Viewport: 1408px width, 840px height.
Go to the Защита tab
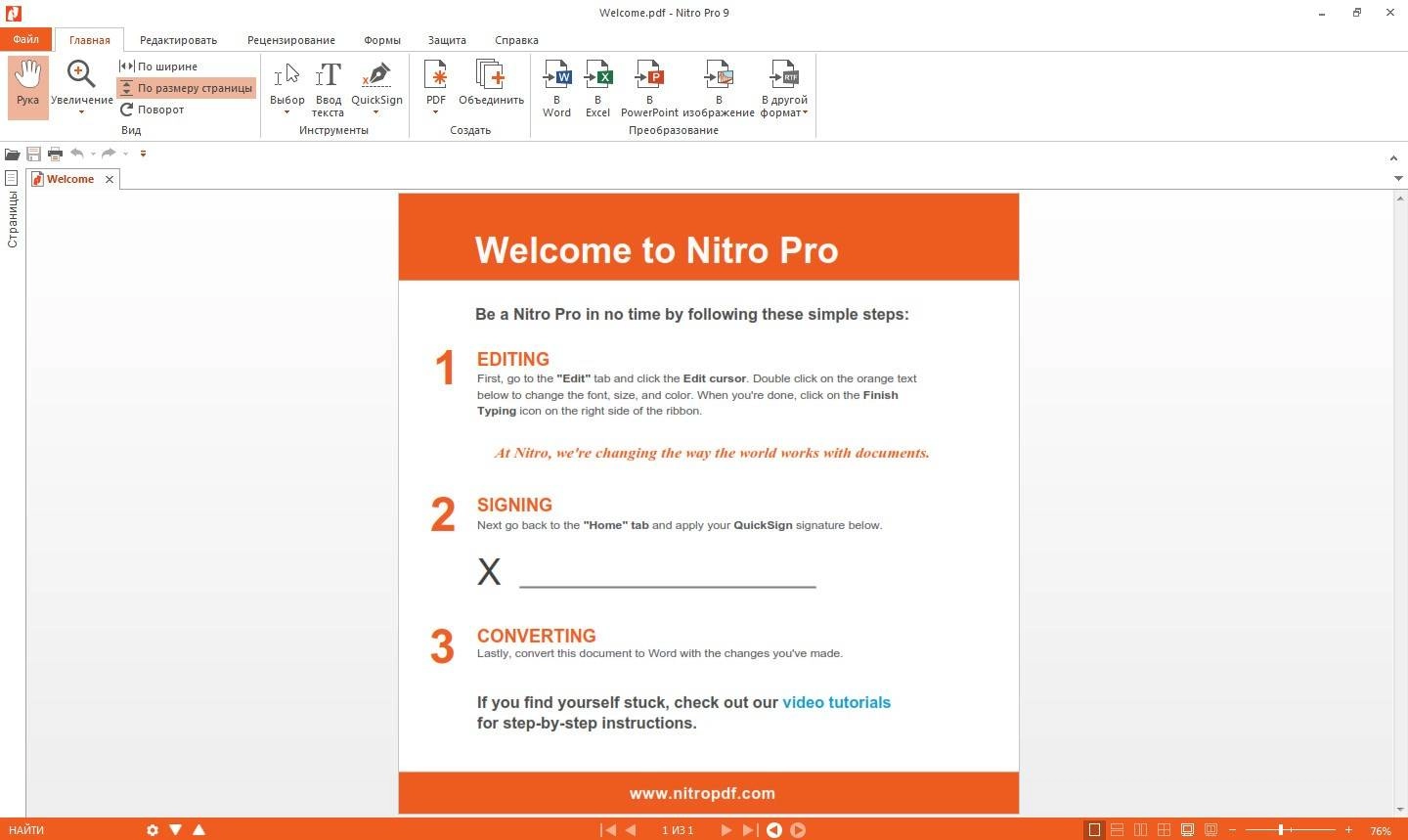[447, 40]
